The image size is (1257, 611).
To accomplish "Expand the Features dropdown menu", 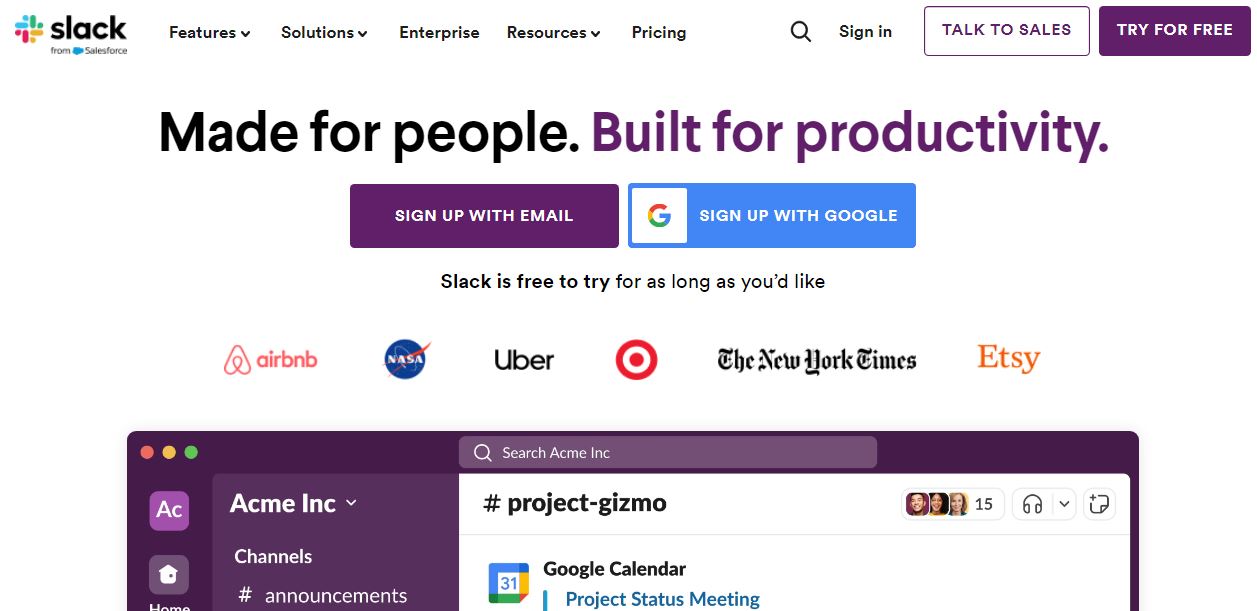I will [210, 33].
